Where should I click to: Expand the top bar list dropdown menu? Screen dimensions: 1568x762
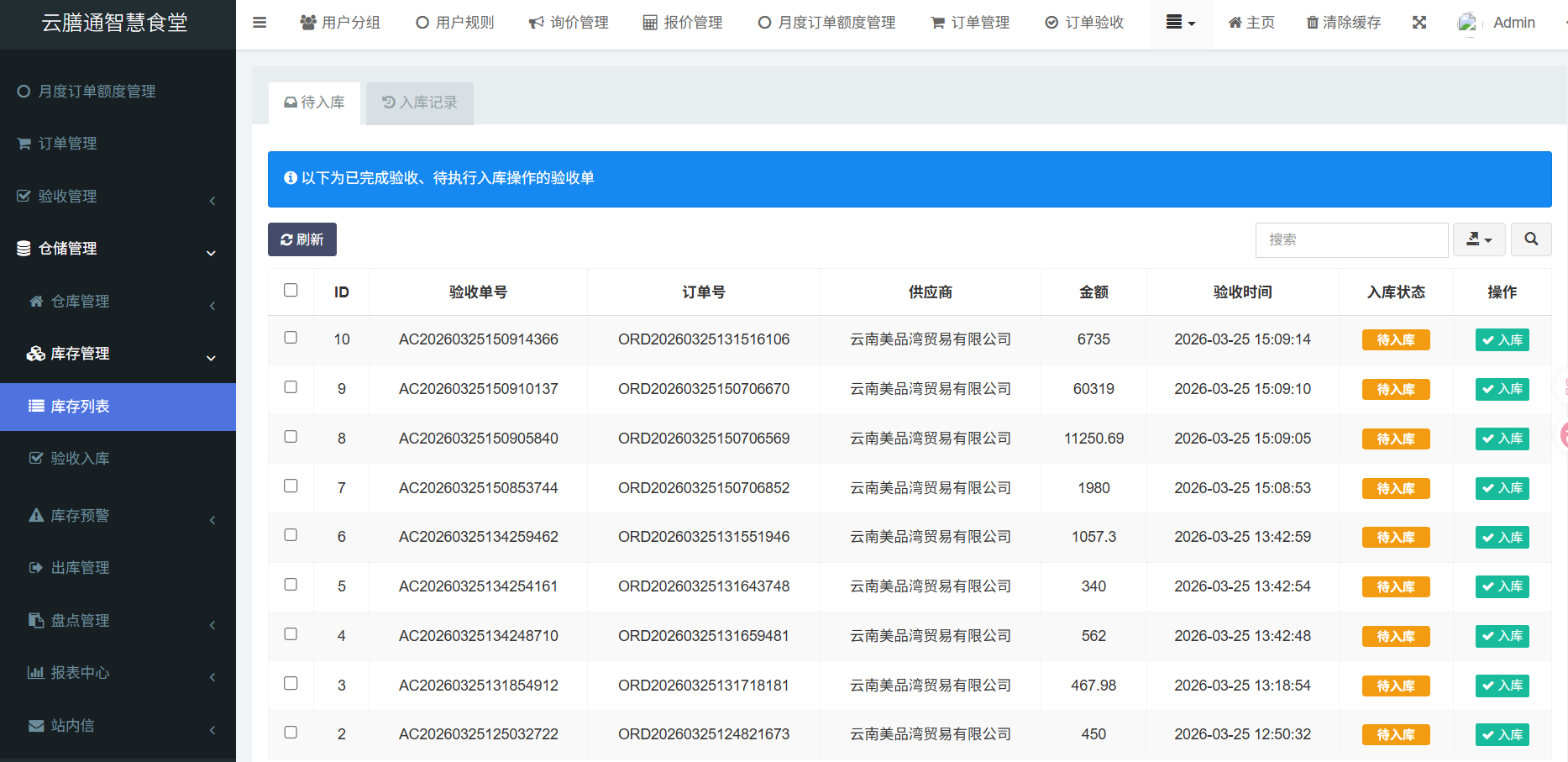tap(1180, 23)
